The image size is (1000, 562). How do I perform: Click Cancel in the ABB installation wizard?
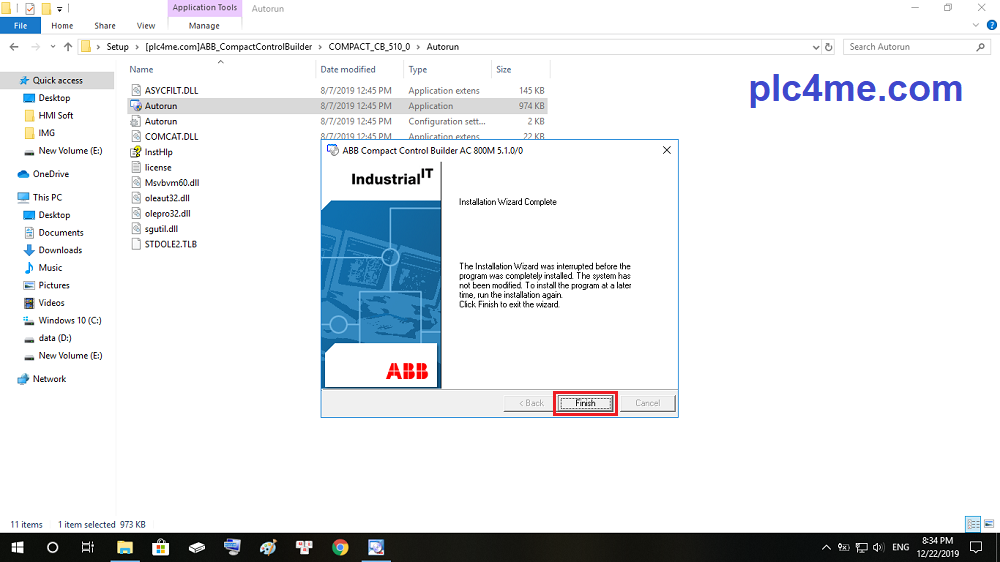pos(647,403)
